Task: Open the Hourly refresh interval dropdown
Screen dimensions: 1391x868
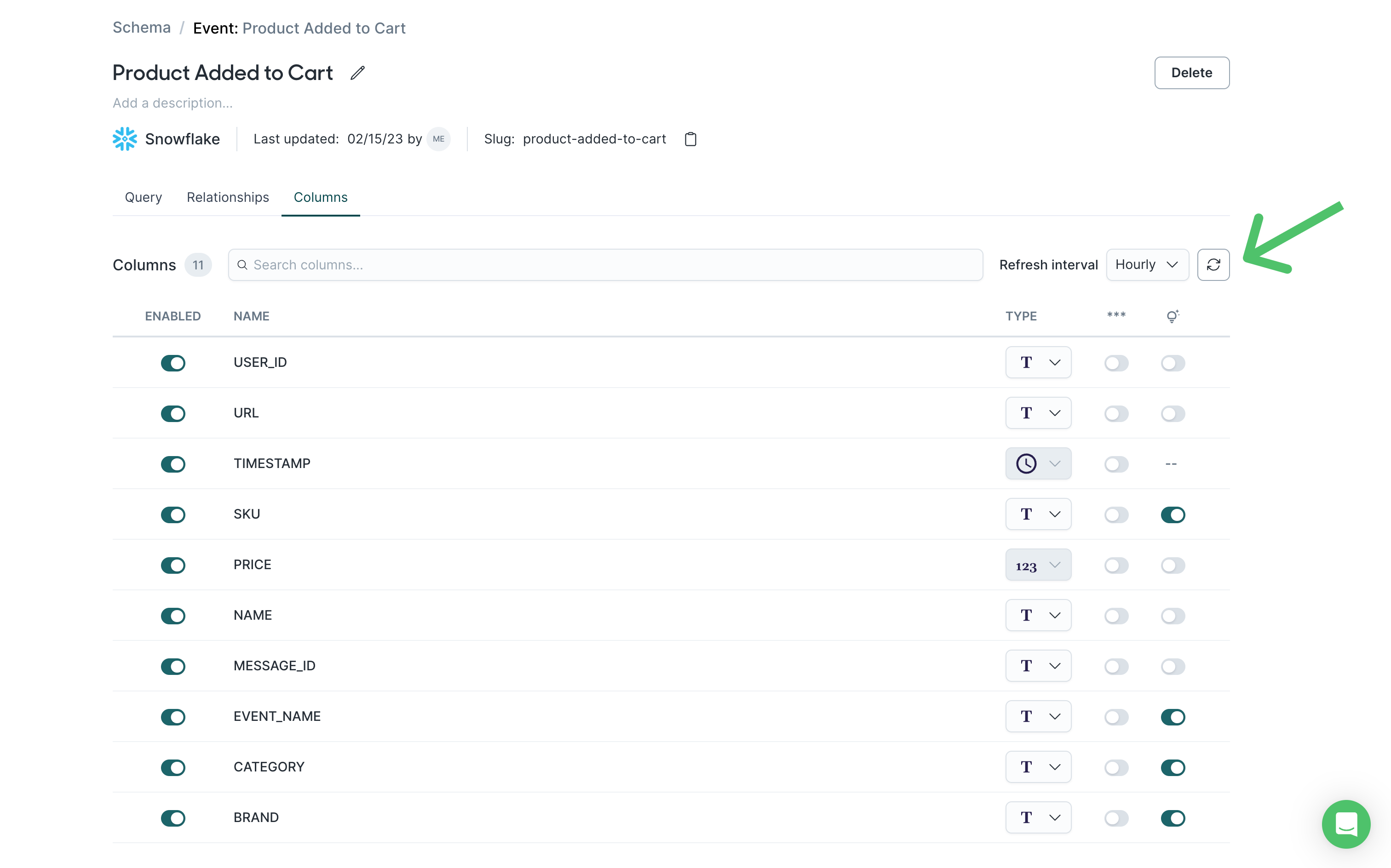Action: pyautogui.click(x=1147, y=265)
